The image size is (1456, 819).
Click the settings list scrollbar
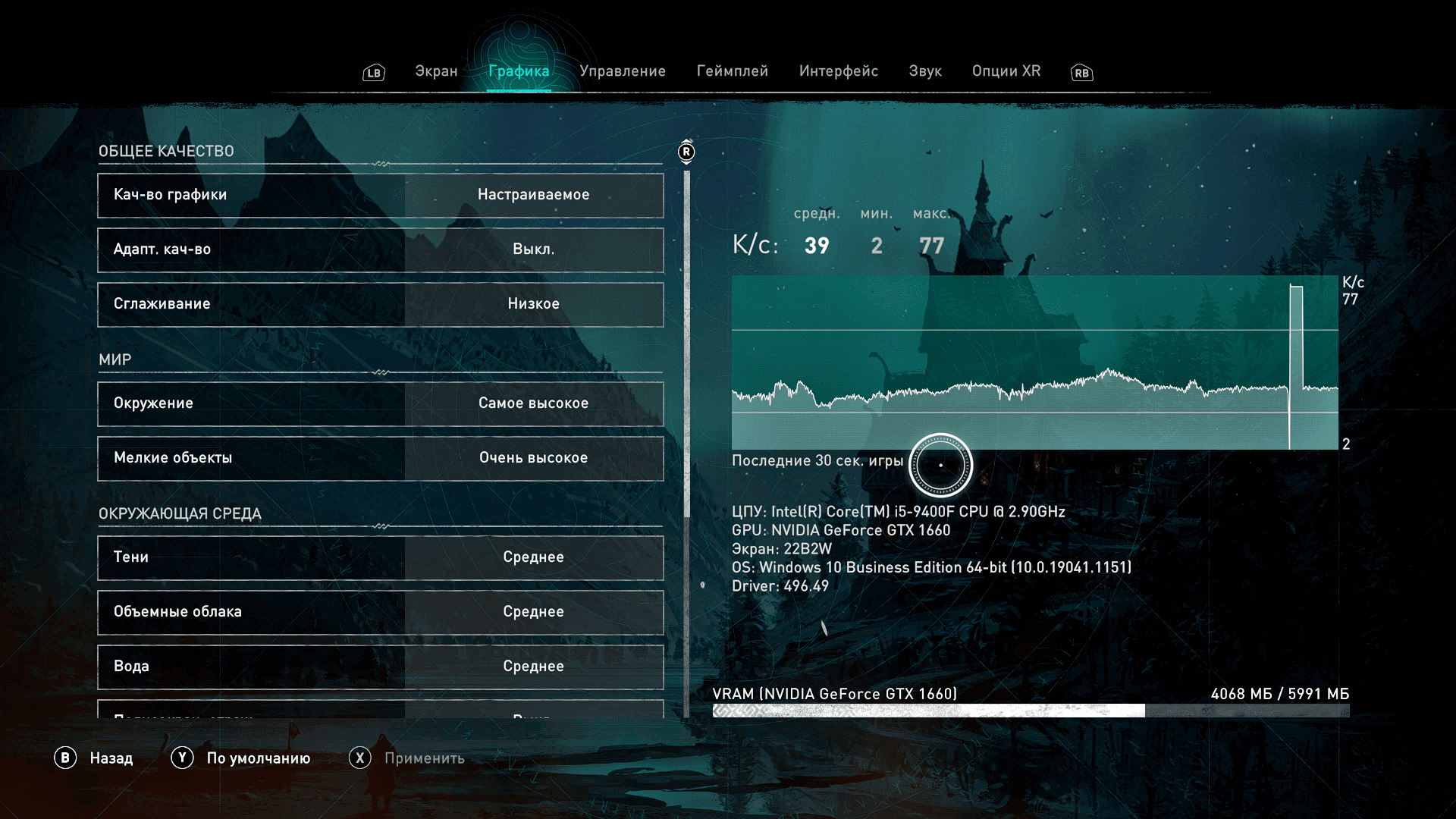pyautogui.click(x=687, y=341)
